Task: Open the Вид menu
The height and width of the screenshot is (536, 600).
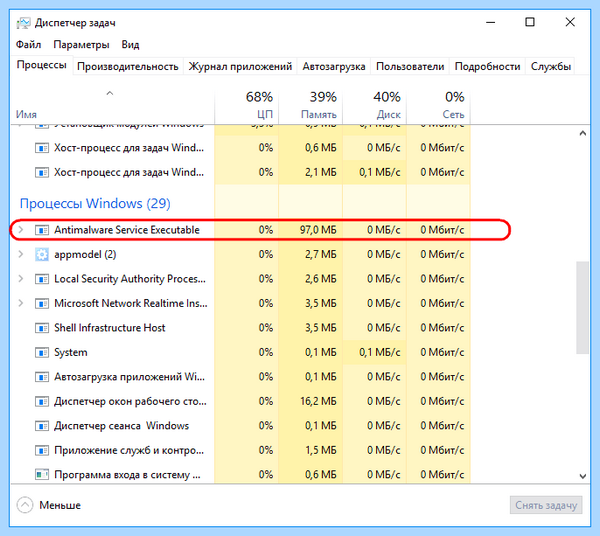Action: pyautogui.click(x=130, y=44)
